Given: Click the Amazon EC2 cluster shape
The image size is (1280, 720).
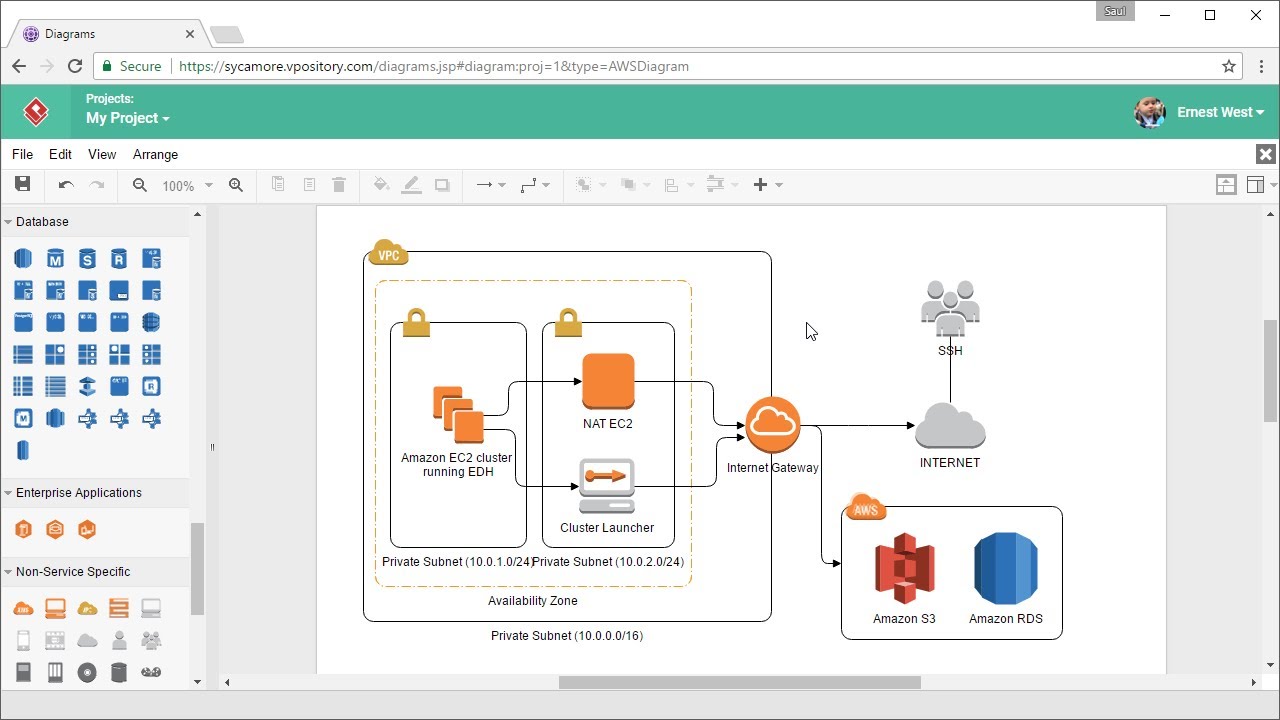Looking at the screenshot, I should pyautogui.click(x=458, y=414).
